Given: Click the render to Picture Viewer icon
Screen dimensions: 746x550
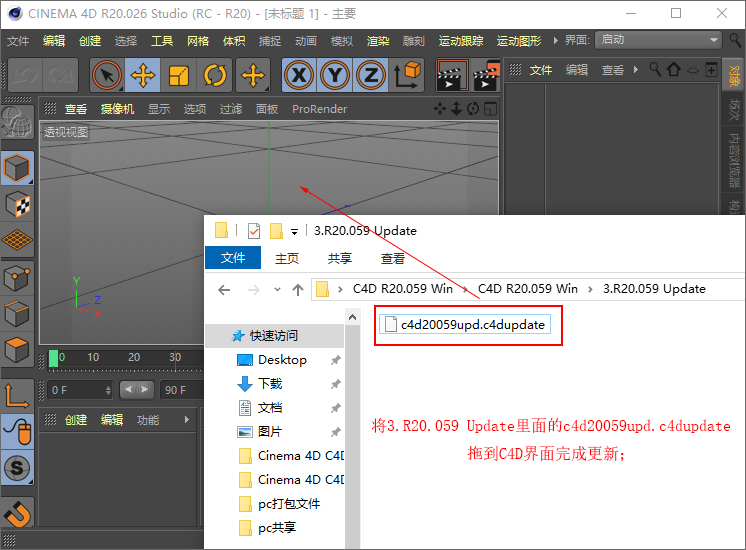Looking at the screenshot, I should click(486, 75).
